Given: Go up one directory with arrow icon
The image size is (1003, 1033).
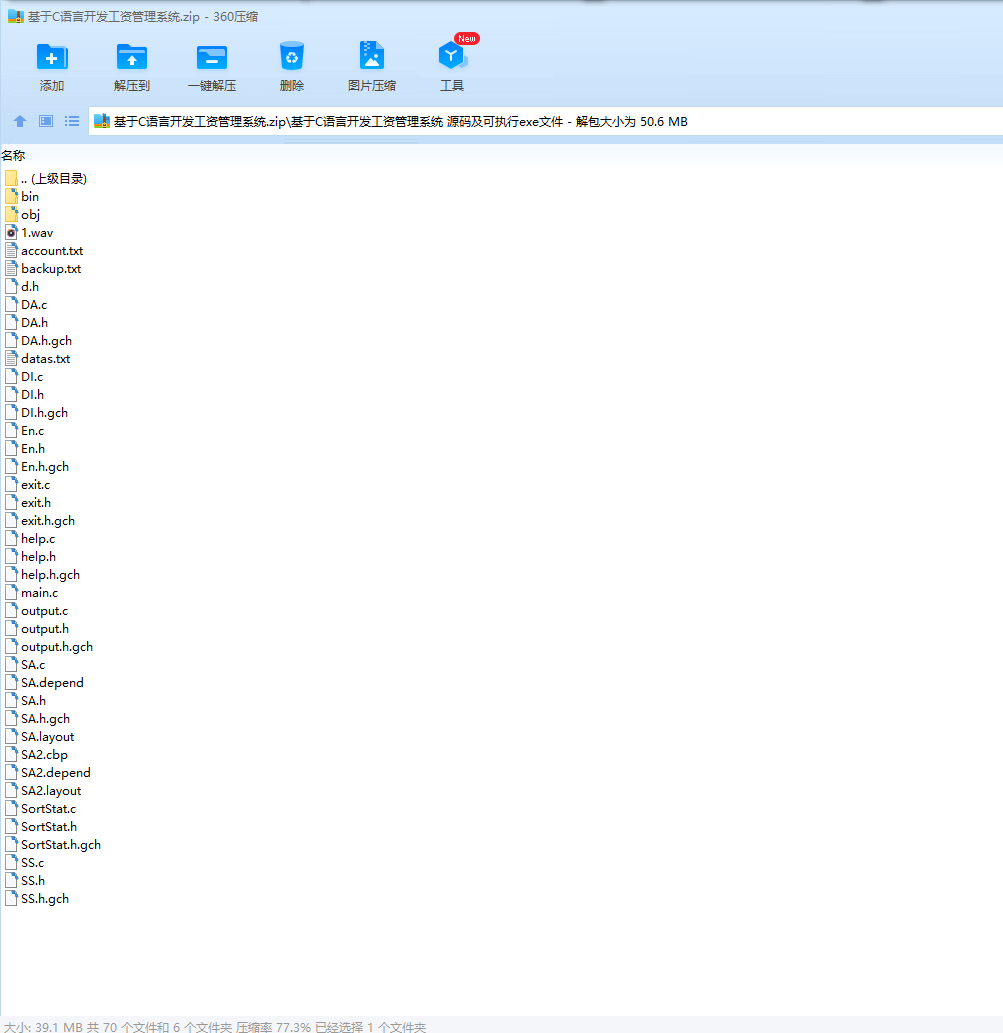Looking at the screenshot, I should point(20,121).
